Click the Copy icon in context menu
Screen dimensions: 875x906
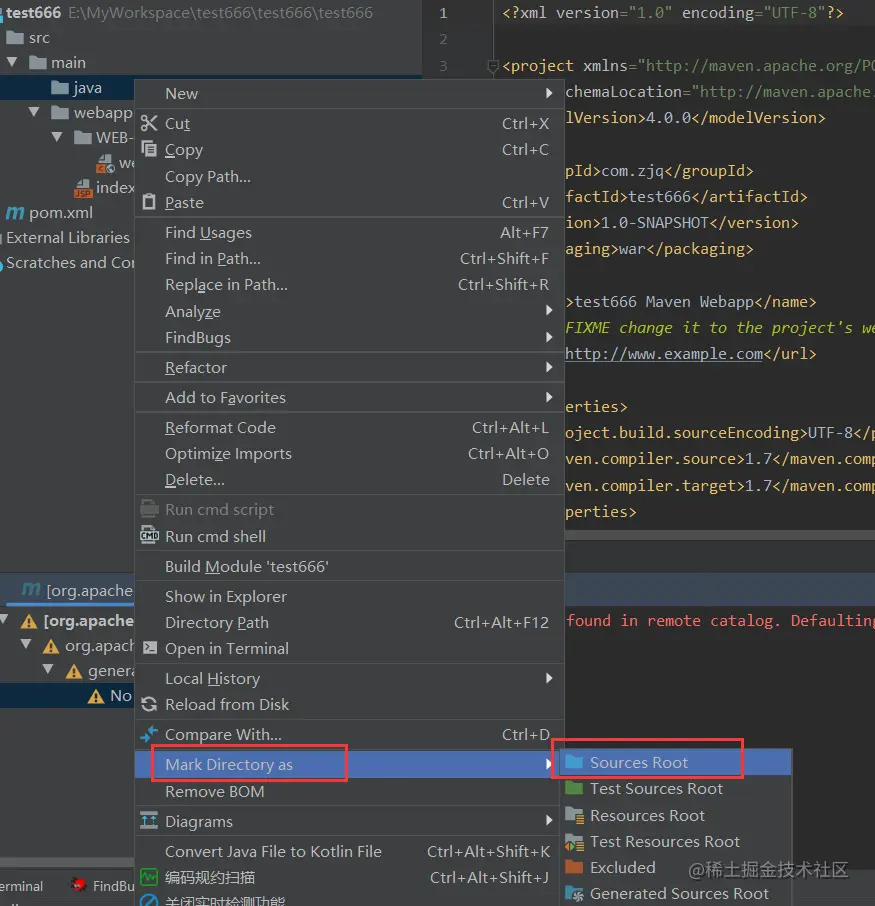(149, 149)
